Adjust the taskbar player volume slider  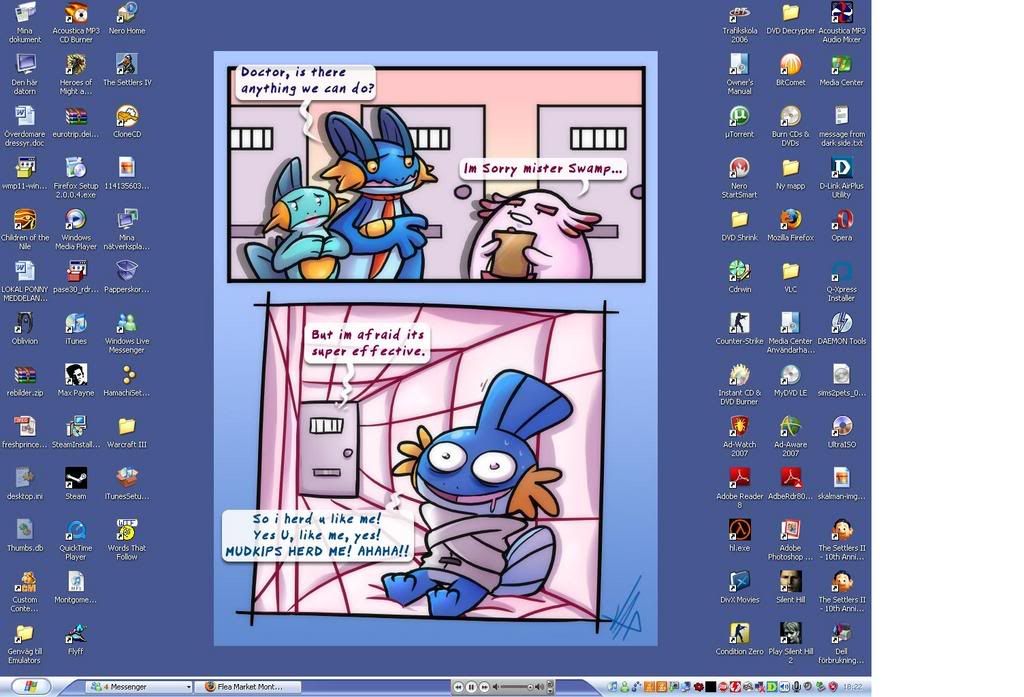point(514,687)
